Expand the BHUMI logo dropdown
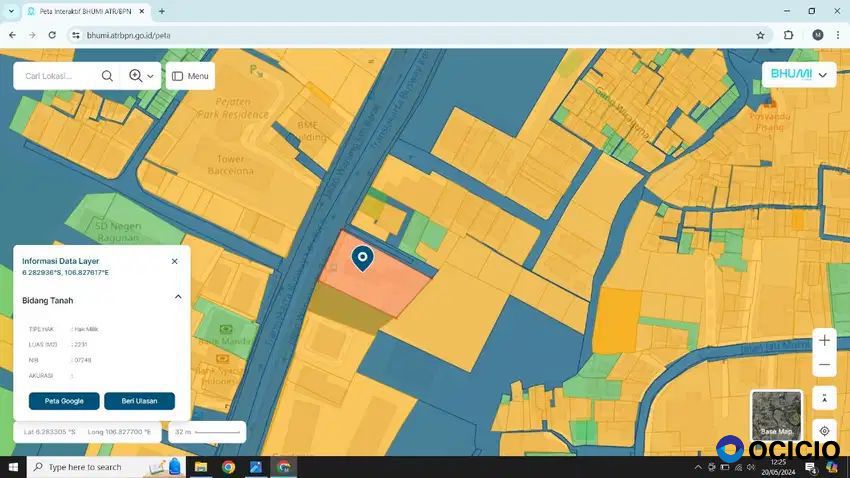 (x=823, y=75)
